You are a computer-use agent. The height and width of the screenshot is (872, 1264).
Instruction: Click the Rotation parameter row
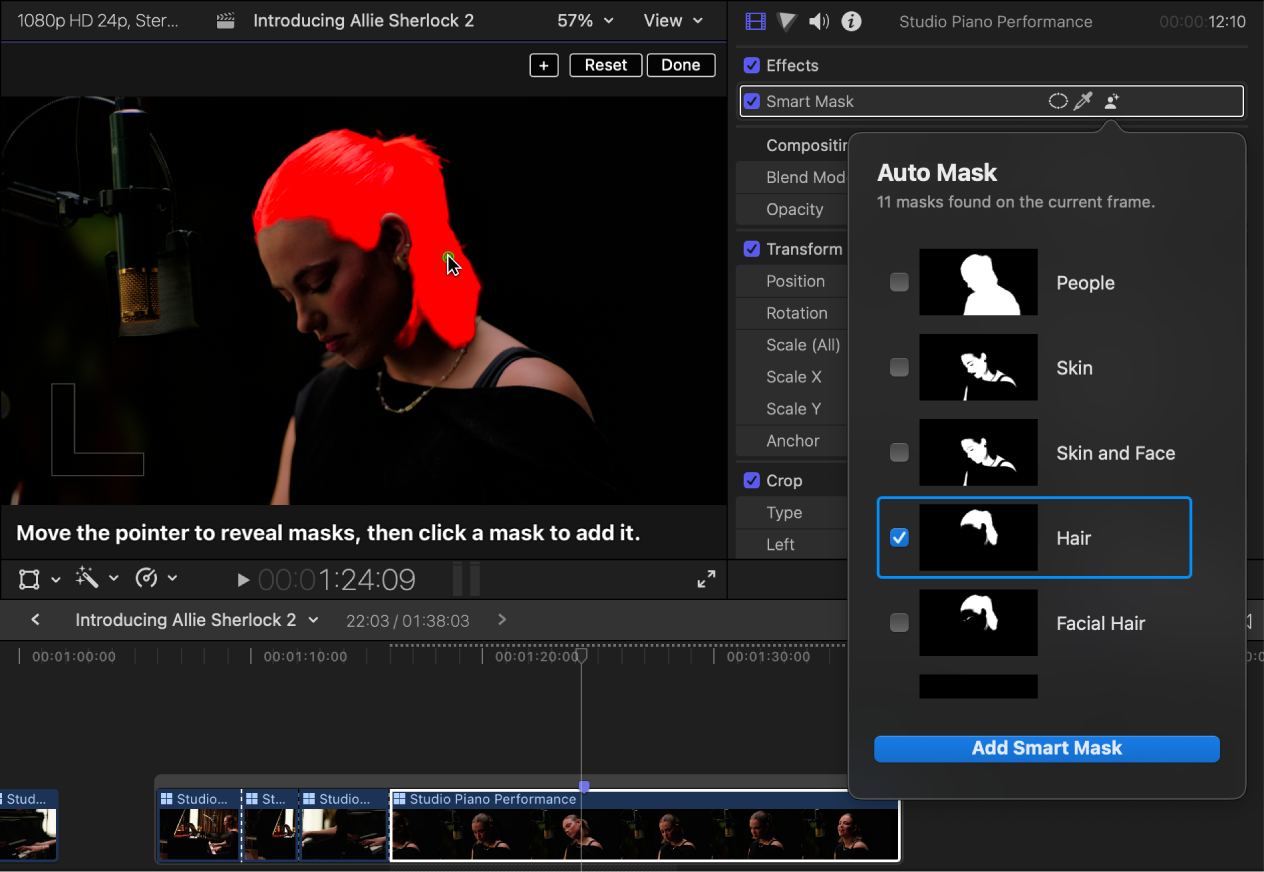[792, 313]
